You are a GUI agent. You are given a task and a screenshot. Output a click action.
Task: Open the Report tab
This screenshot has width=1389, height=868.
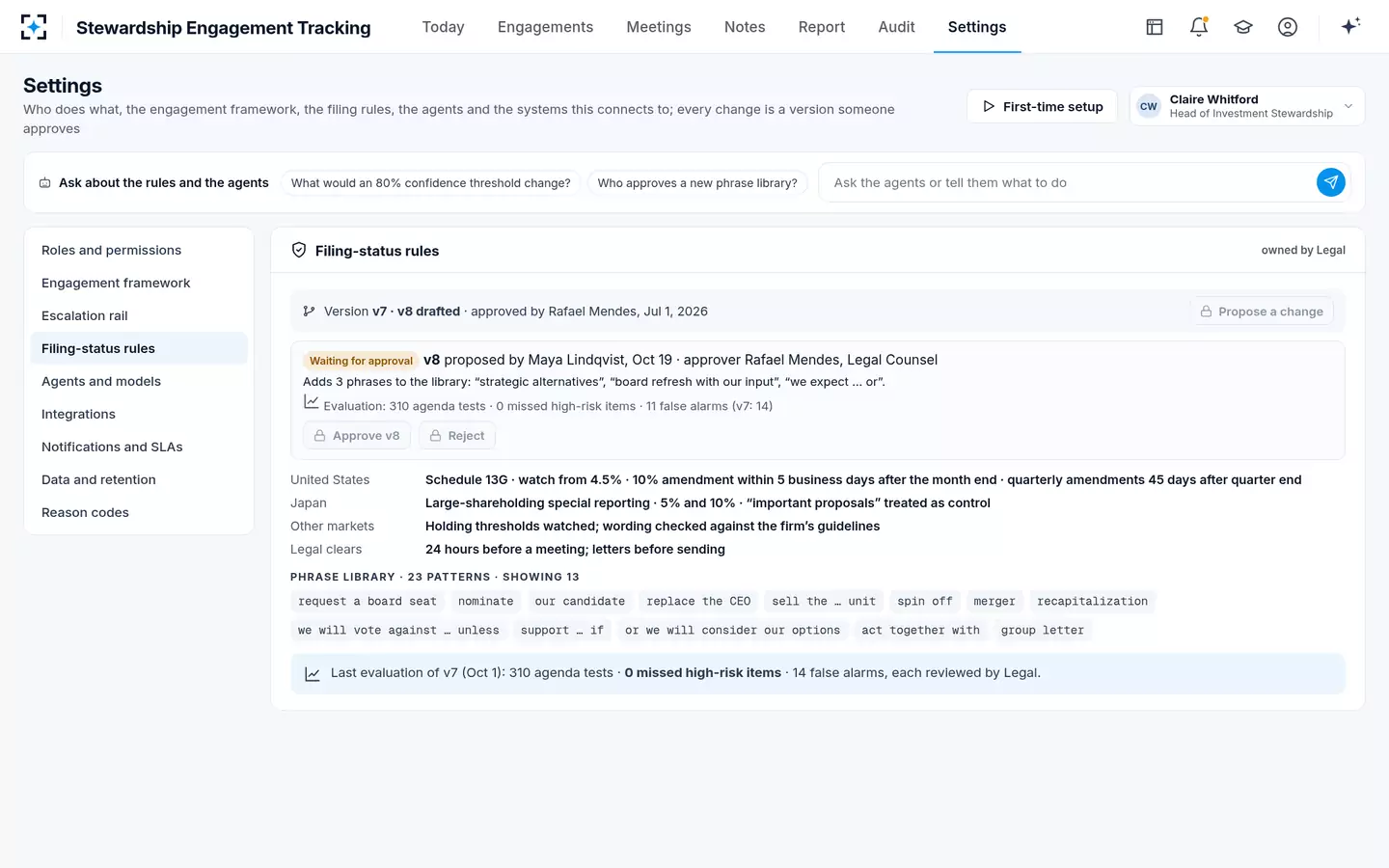(x=822, y=27)
